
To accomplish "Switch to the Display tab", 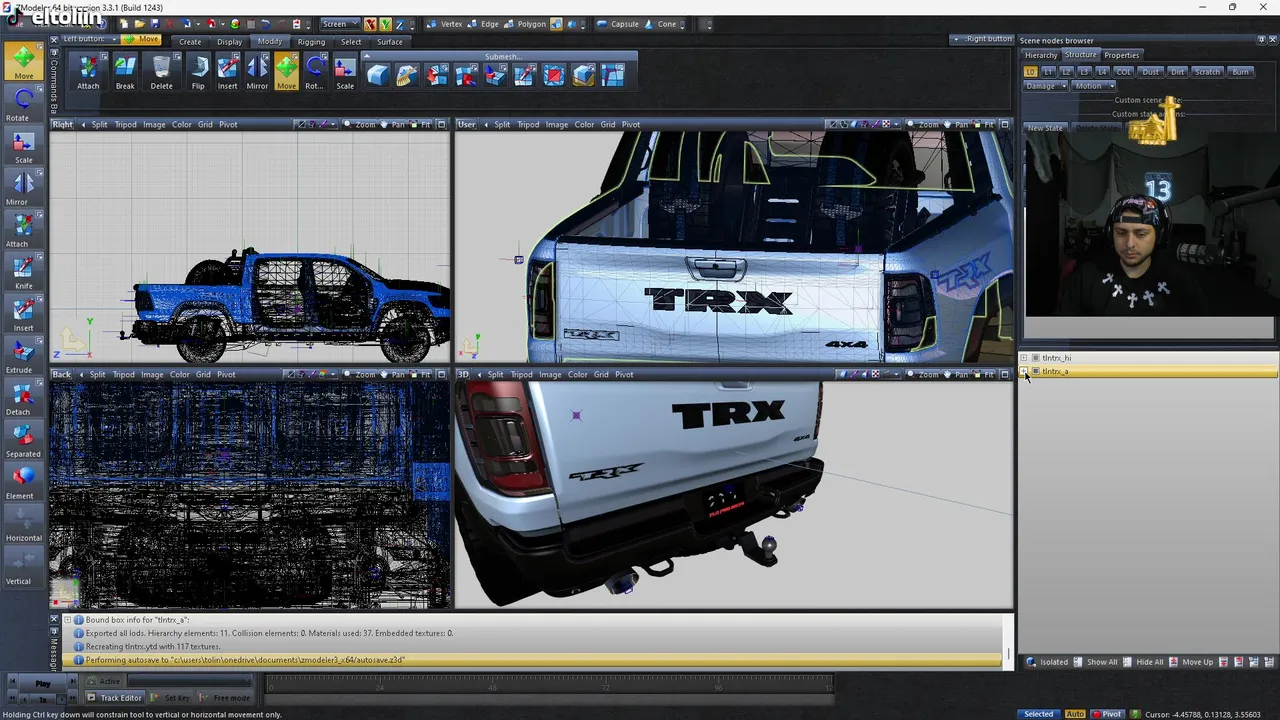I will 230,42.
